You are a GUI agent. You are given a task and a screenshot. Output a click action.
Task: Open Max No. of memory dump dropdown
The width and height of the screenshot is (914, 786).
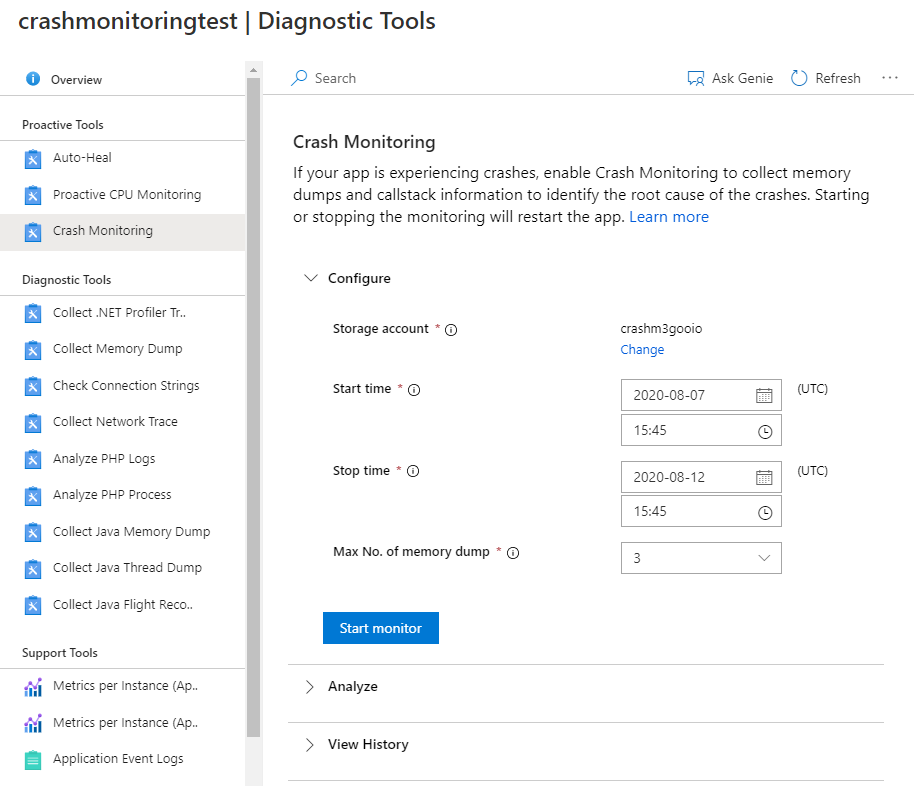[701, 558]
